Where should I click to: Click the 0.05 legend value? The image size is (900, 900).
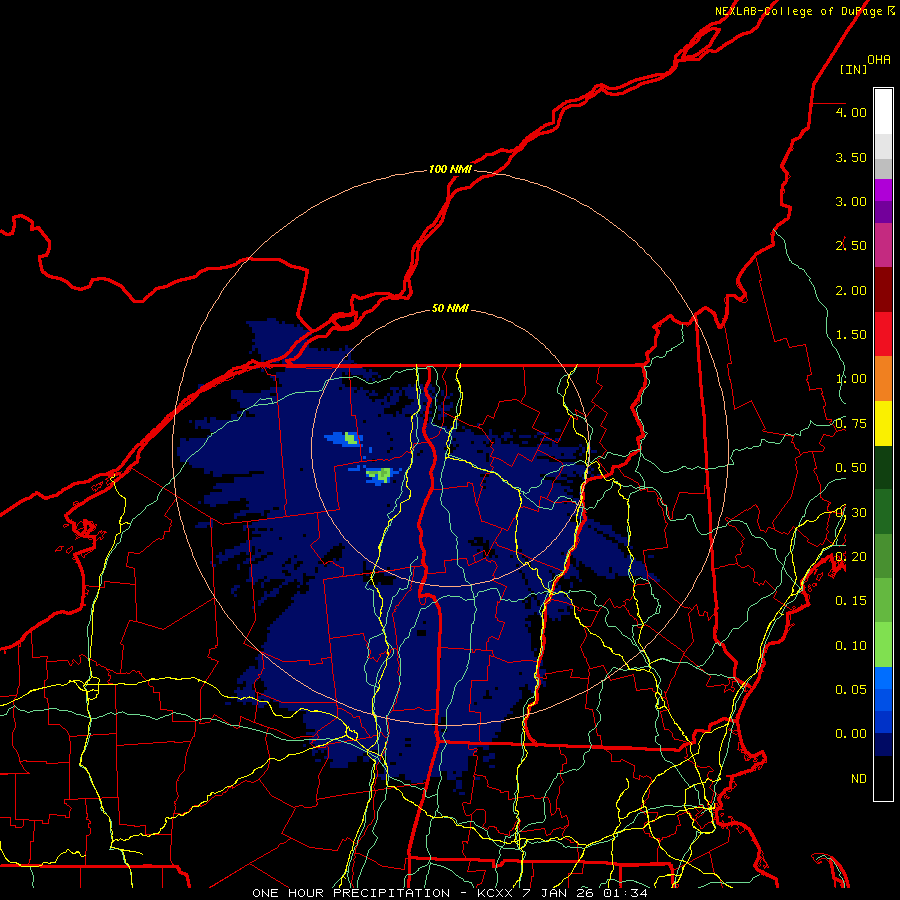tap(851, 689)
